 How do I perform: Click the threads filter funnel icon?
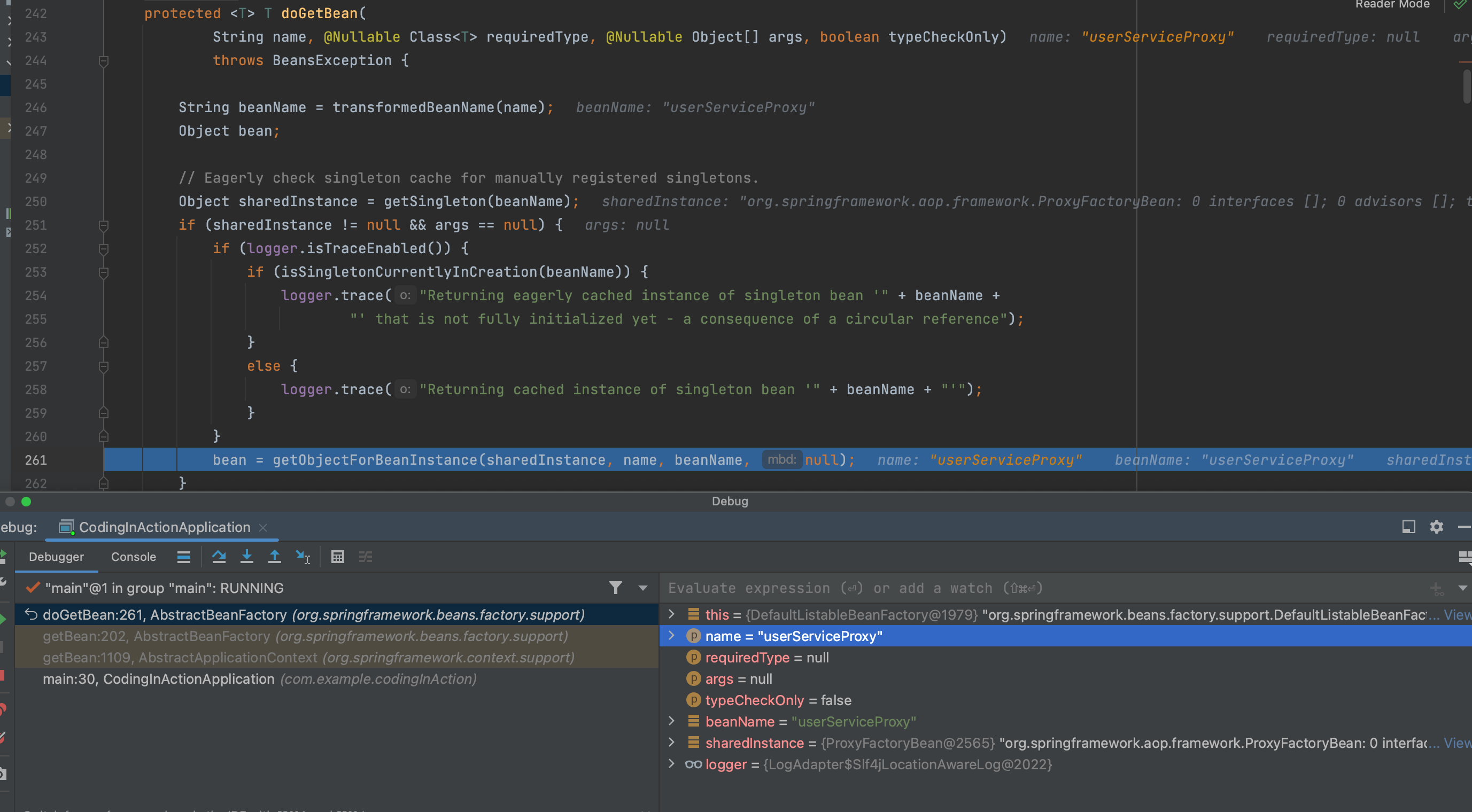(x=615, y=588)
